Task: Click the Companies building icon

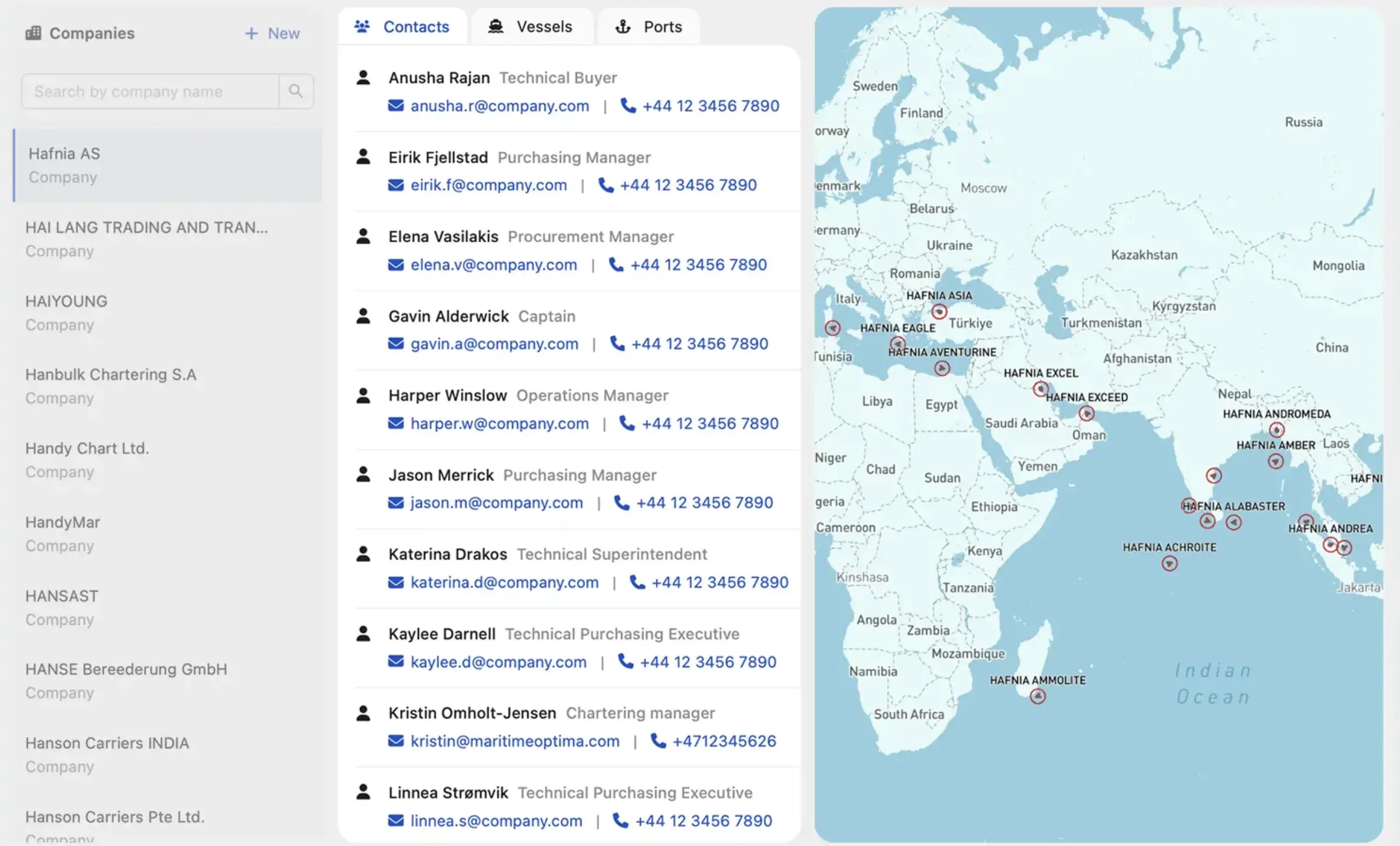Action: (x=33, y=33)
